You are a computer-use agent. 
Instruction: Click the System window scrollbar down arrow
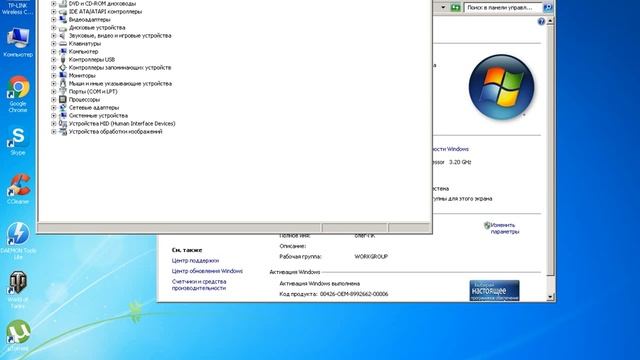[550, 297]
